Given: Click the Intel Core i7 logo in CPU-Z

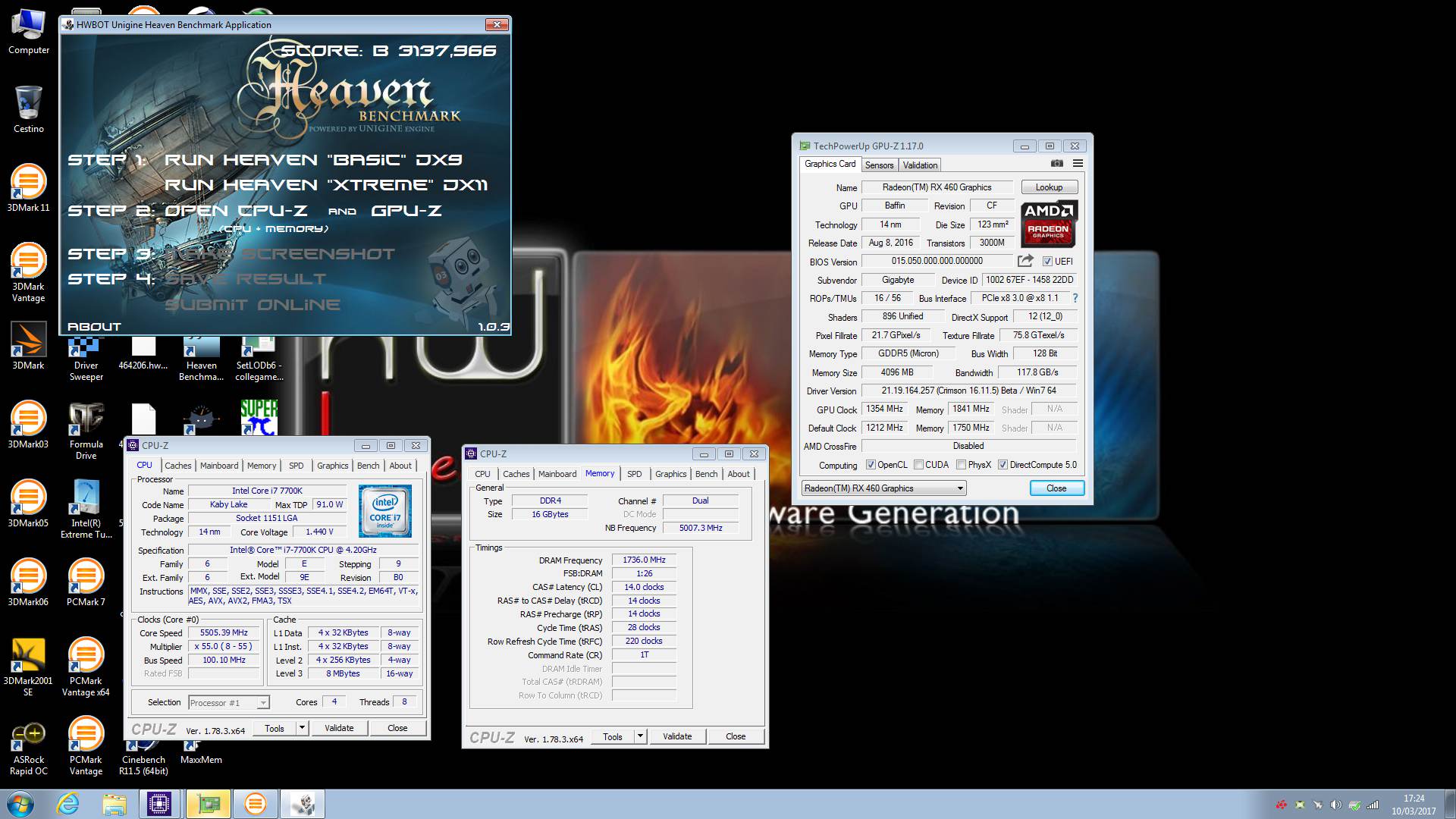Looking at the screenshot, I should (x=385, y=511).
